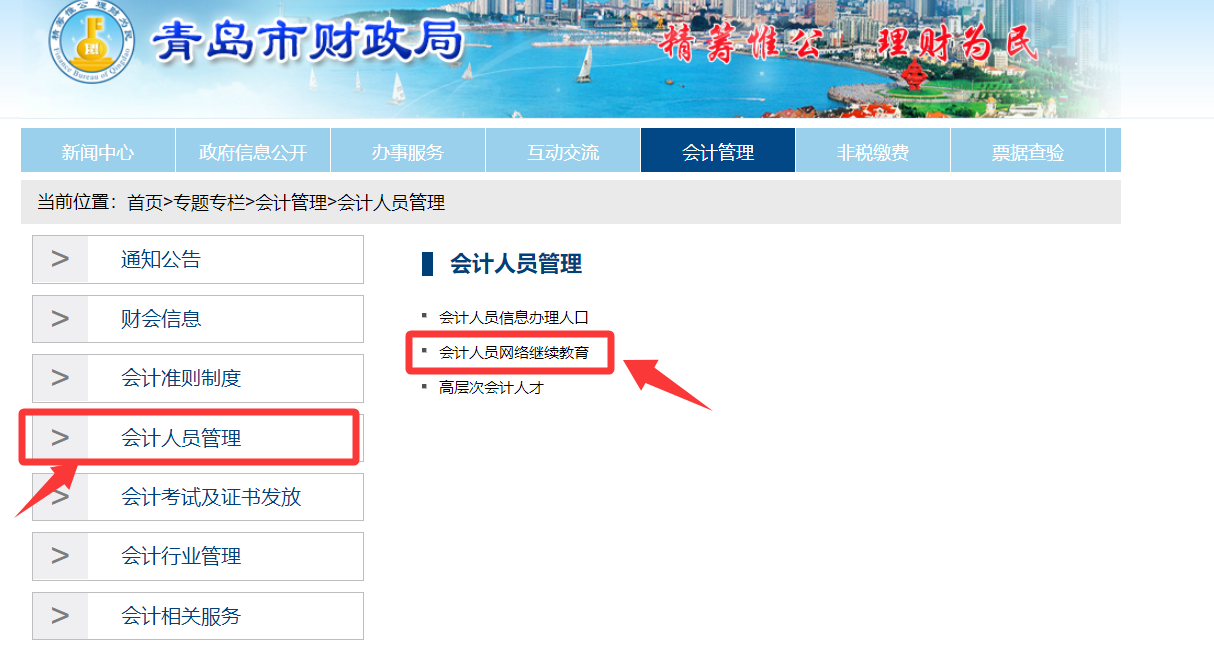Click 会计管理 in the breadcrumb path
Screen dimensions: 1214x659
pyautogui.click(x=291, y=203)
